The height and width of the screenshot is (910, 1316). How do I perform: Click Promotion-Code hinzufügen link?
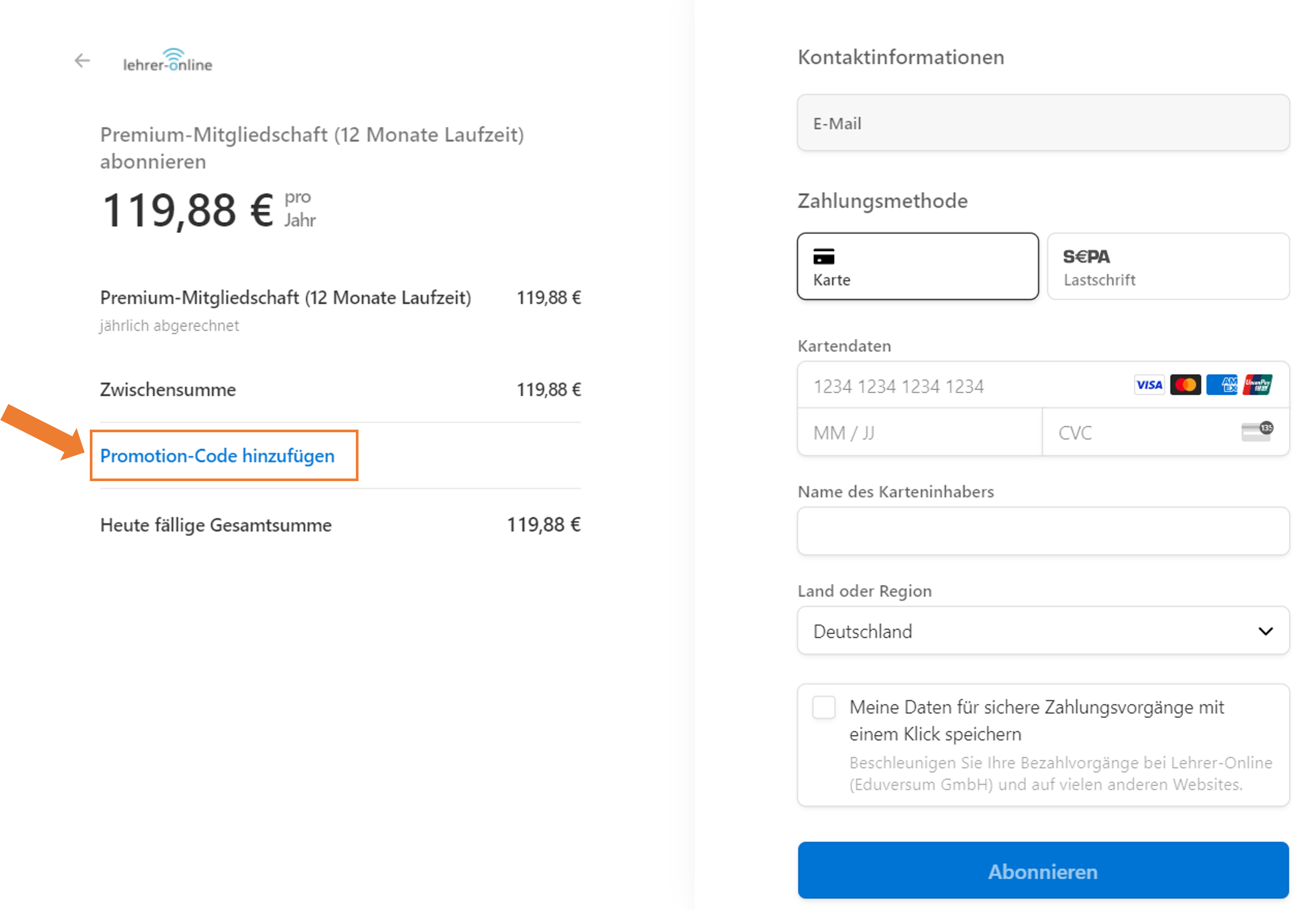coord(217,456)
